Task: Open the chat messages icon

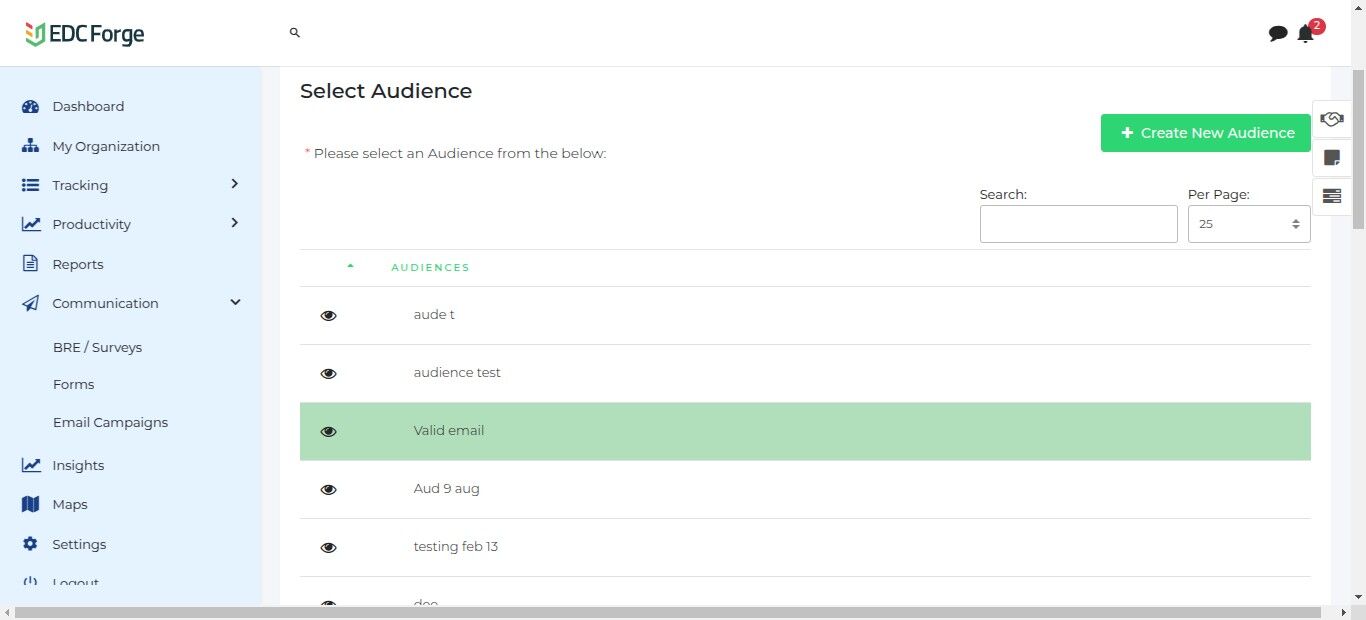Action: (x=1277, y=34)
